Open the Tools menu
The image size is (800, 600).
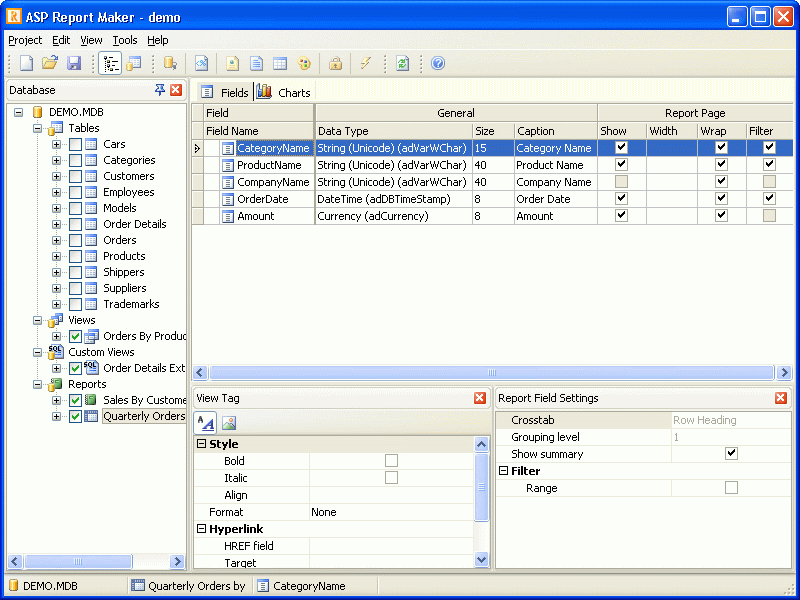pyautogui.click(x=125, y=40)
